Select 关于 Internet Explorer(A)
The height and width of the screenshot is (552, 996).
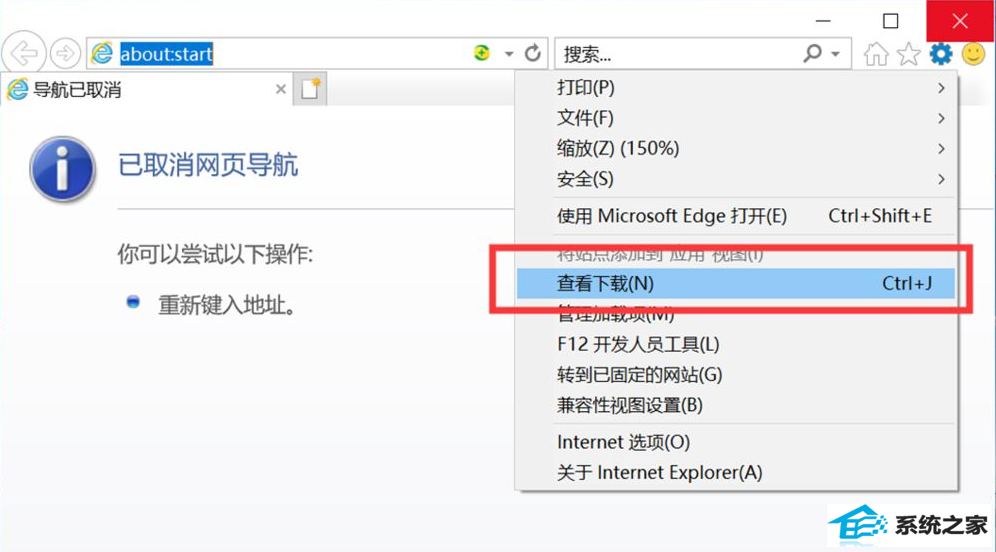[736, 473]
